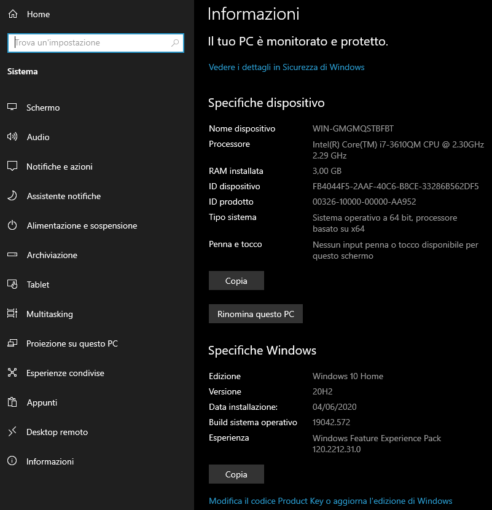The width and height of the screenshot is (492, 510).
Task: Click the Assistente notifiche moon icon
Action: 12,196
